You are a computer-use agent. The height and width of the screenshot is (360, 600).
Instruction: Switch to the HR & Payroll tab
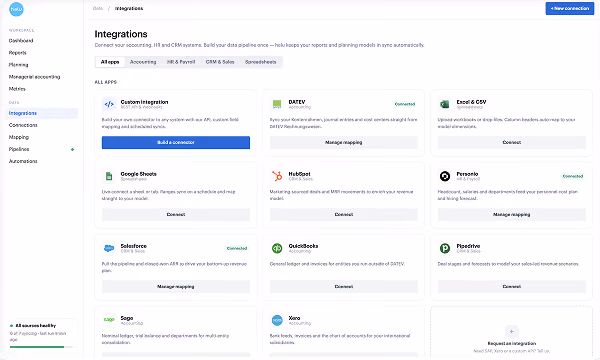(181, 62)
